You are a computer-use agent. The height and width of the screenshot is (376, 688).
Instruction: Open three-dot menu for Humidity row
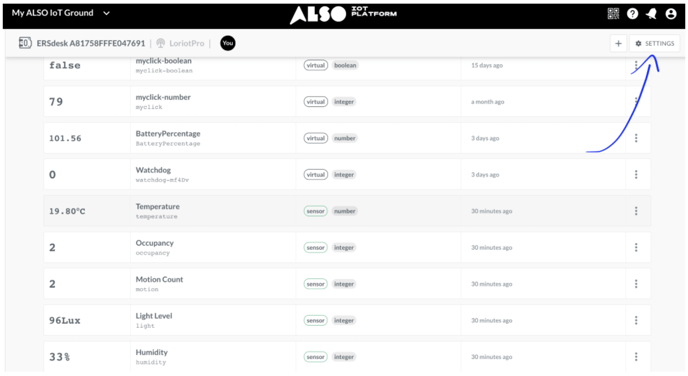[x=636, y=357]
